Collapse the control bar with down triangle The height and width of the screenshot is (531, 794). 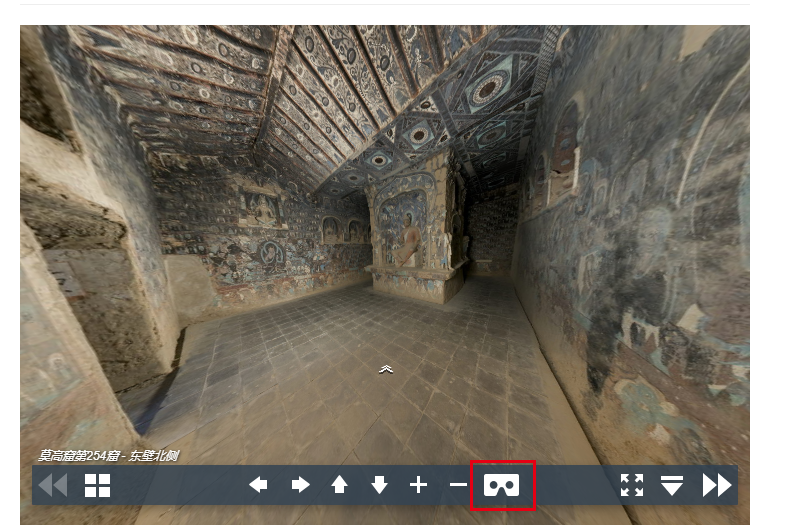point(672,485)
